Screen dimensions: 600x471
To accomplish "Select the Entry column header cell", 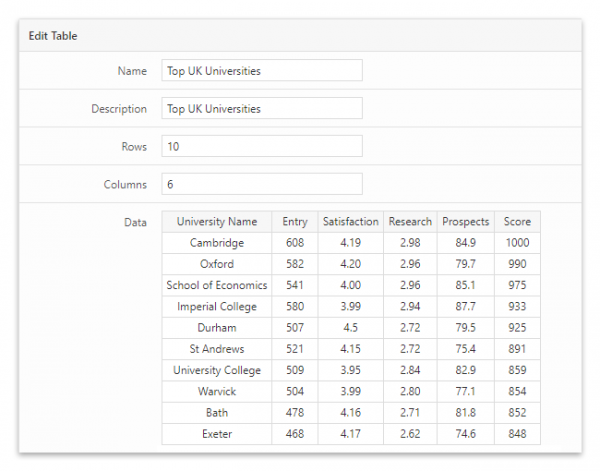I will pos(295,222).
